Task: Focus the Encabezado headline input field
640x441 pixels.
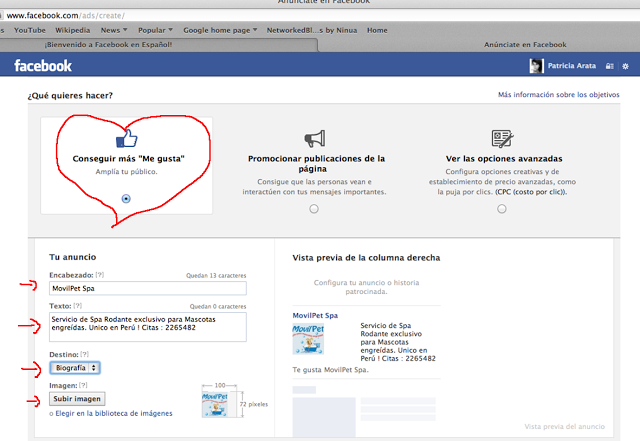Action: pyautogui.click(x=148, y=288)
